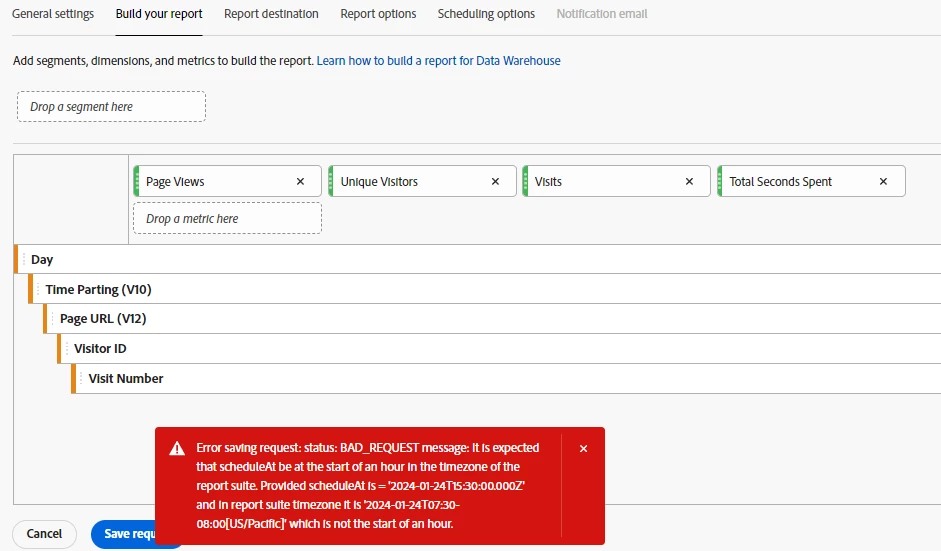Click the Total Seconds Spent label
This screenshot has width=941, height=551.
point(781,182)
